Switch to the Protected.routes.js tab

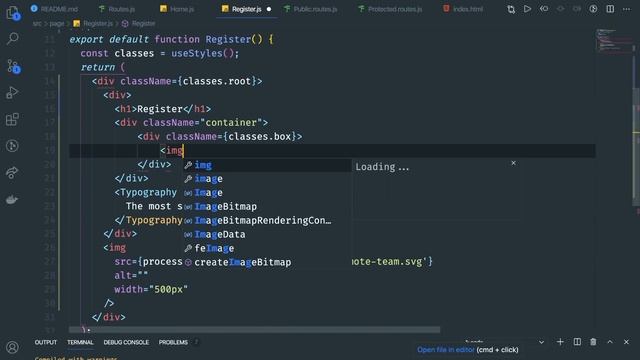pos(390,9)
